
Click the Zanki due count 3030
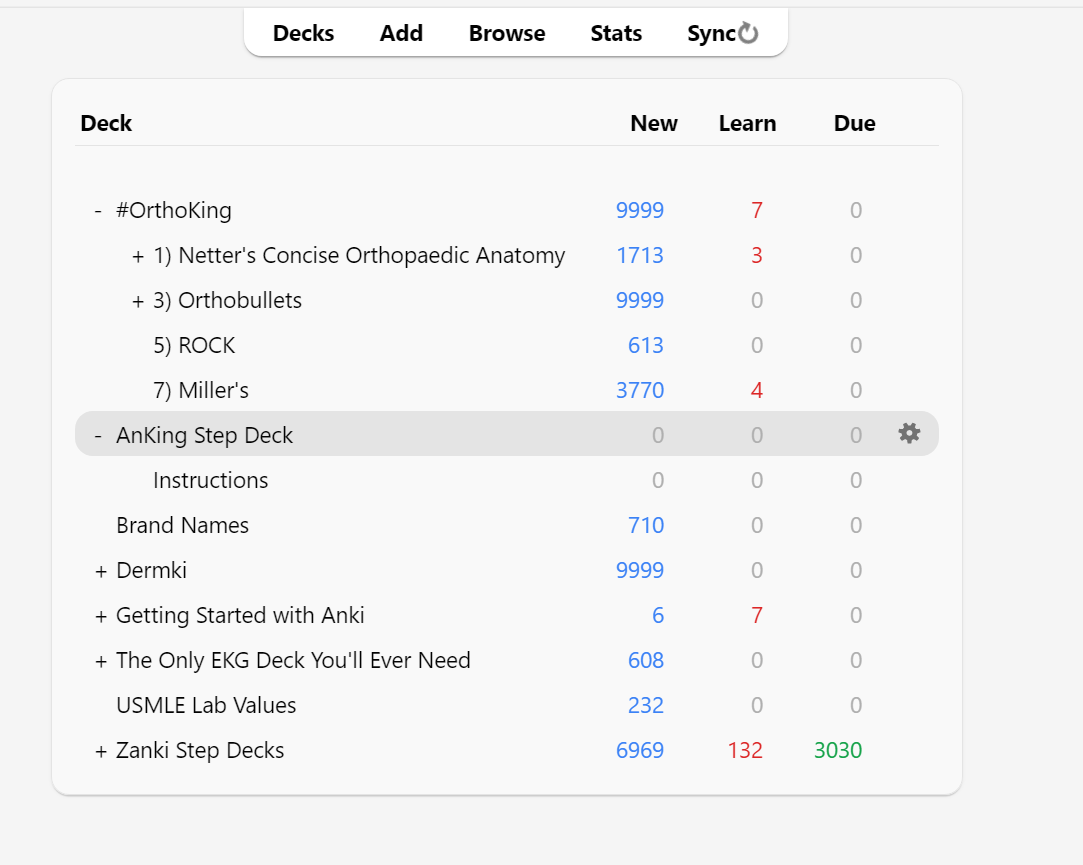(x=838, y=751)
